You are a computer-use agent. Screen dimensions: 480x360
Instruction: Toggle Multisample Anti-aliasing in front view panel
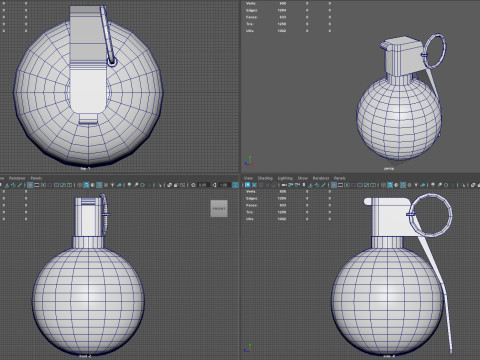[x=142, y=185]
